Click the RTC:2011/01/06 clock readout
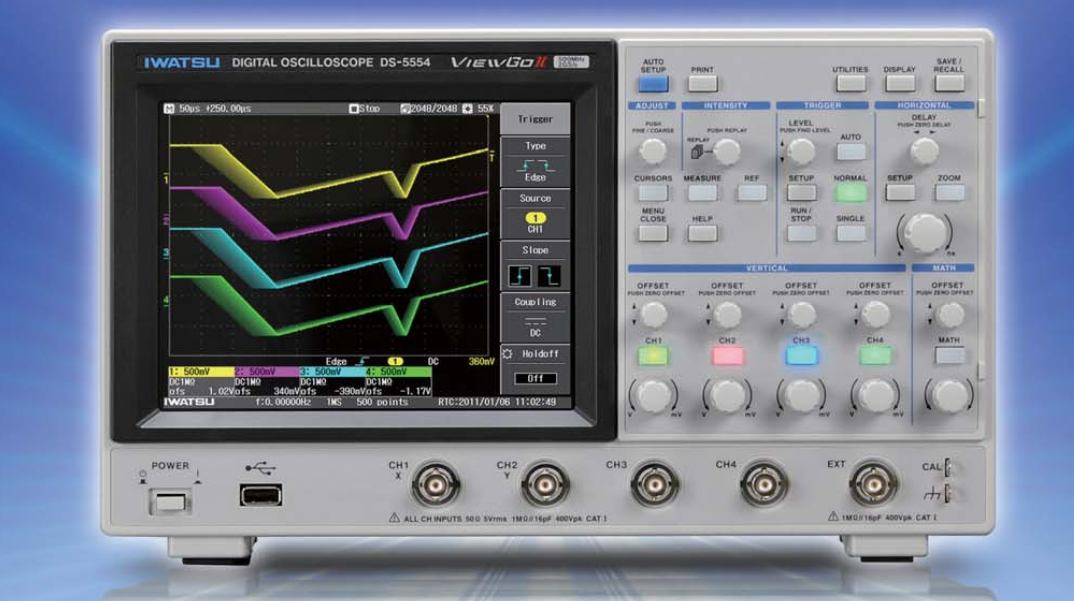 coord(497,402)
